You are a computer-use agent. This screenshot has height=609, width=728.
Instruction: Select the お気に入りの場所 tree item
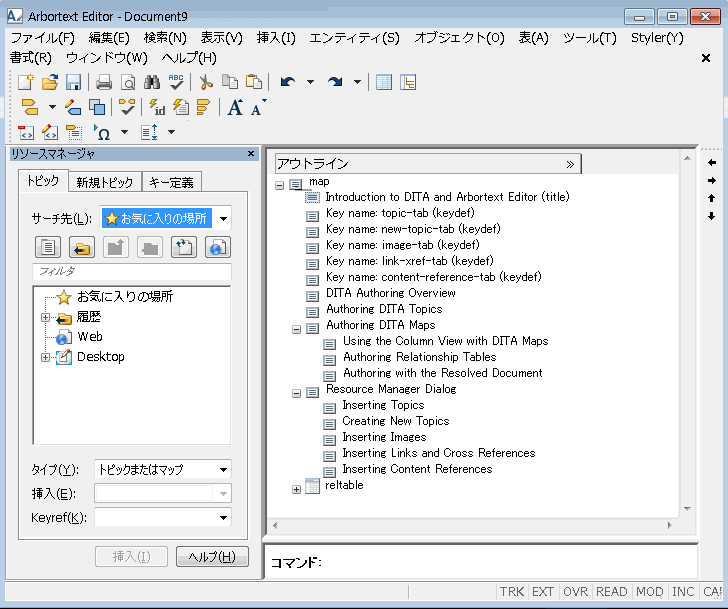coord(124,296)
